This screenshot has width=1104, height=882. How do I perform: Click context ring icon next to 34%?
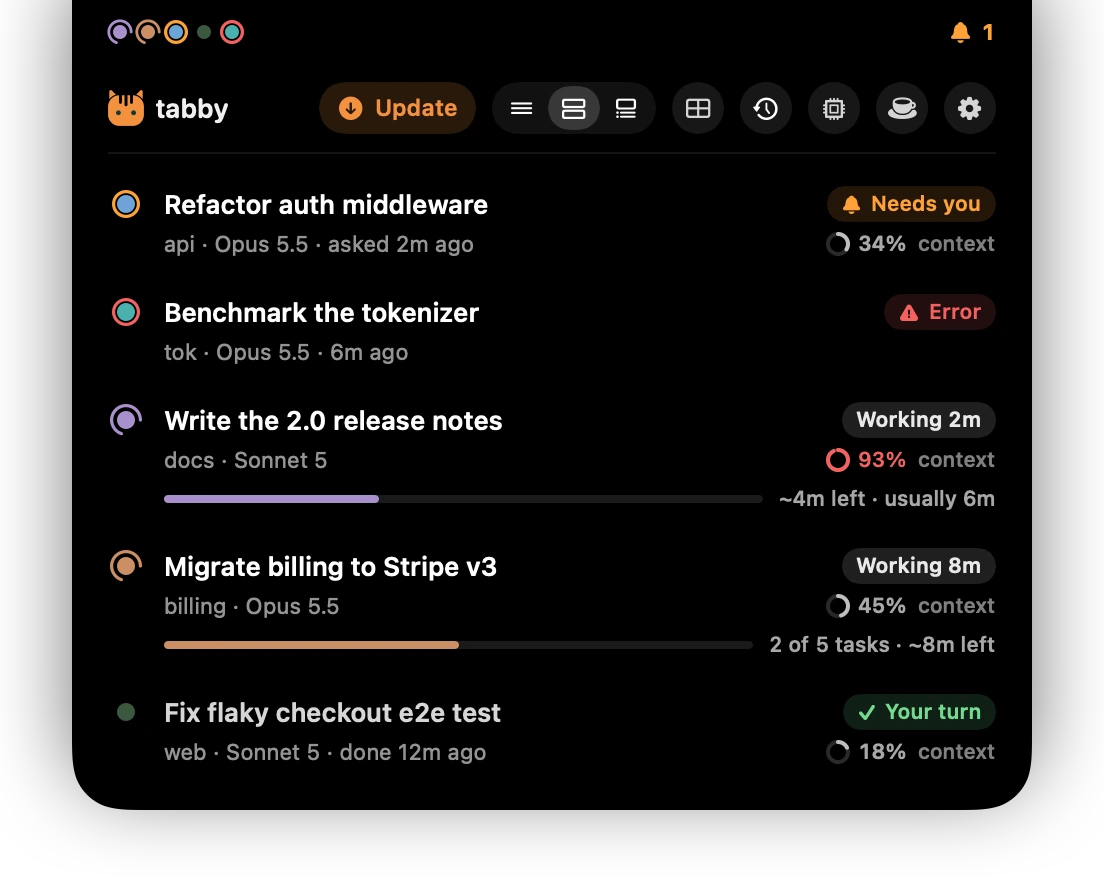tap(838, 244)
